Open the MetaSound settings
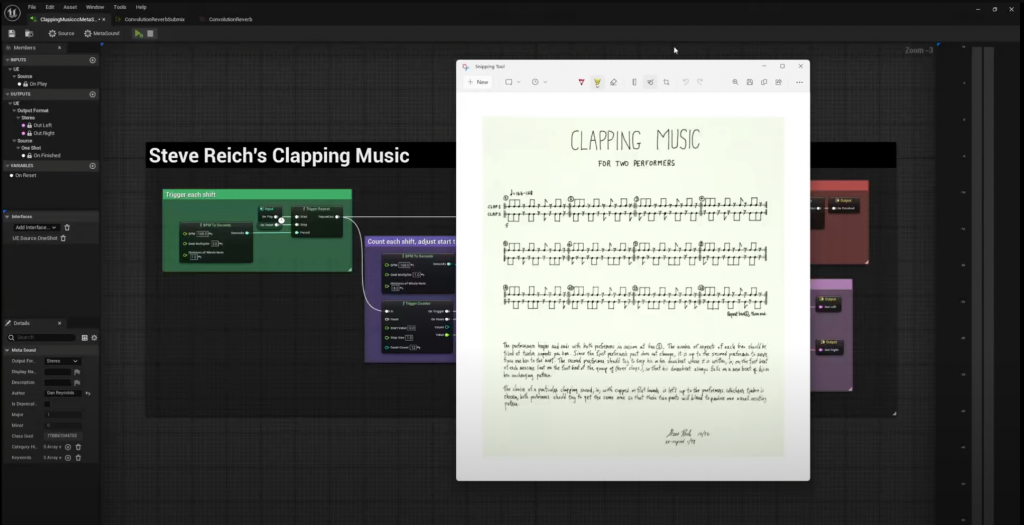Image resolution: width=1024 pixels, height=525 pixels. tap(101, 33)
